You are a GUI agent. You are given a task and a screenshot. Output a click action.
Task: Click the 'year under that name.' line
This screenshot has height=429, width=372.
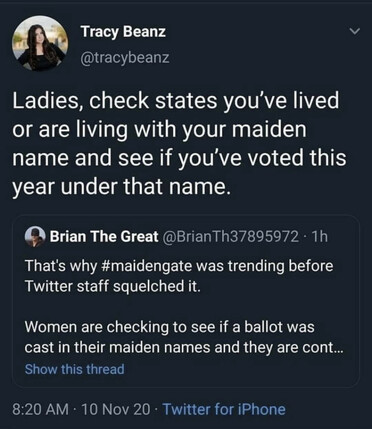[121, 186]
